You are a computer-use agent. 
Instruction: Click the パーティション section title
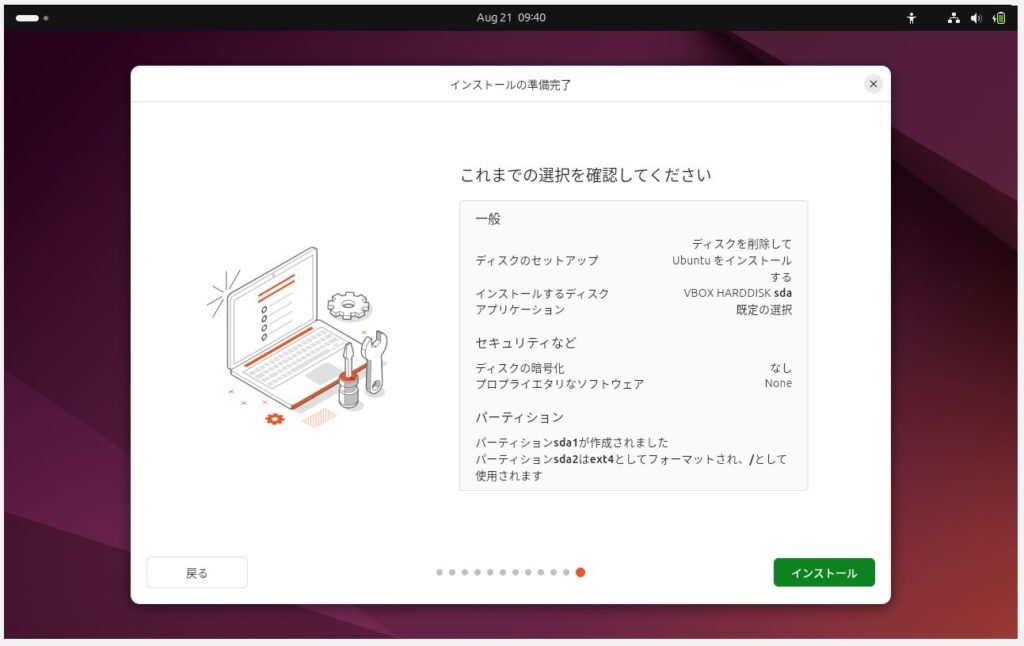click(x=519, y=417)
